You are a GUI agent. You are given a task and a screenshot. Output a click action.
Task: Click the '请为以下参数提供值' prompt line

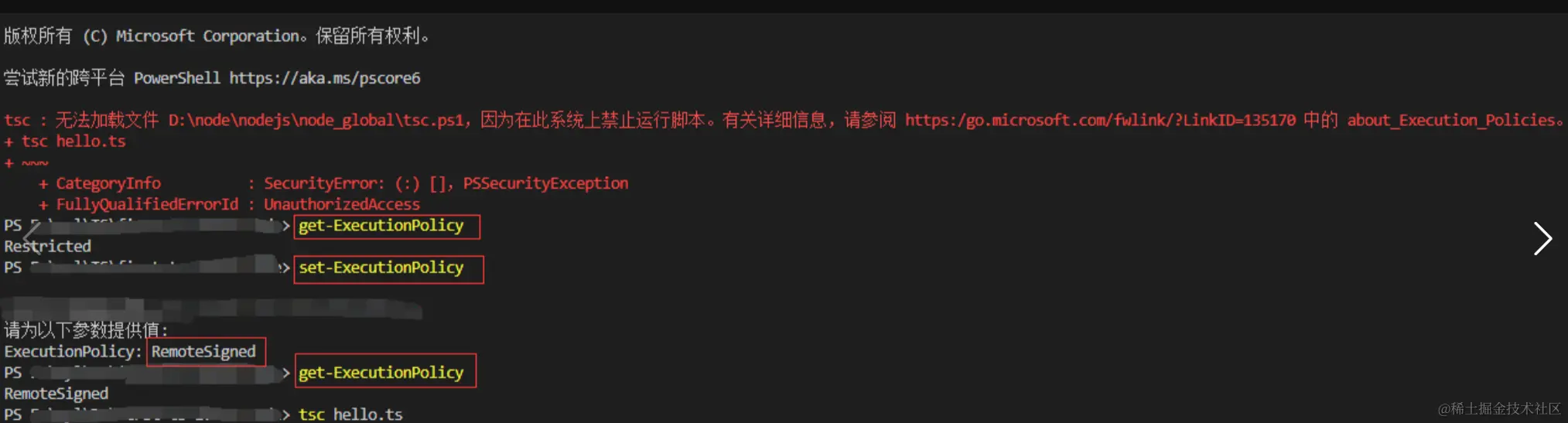tap(86, 330)
